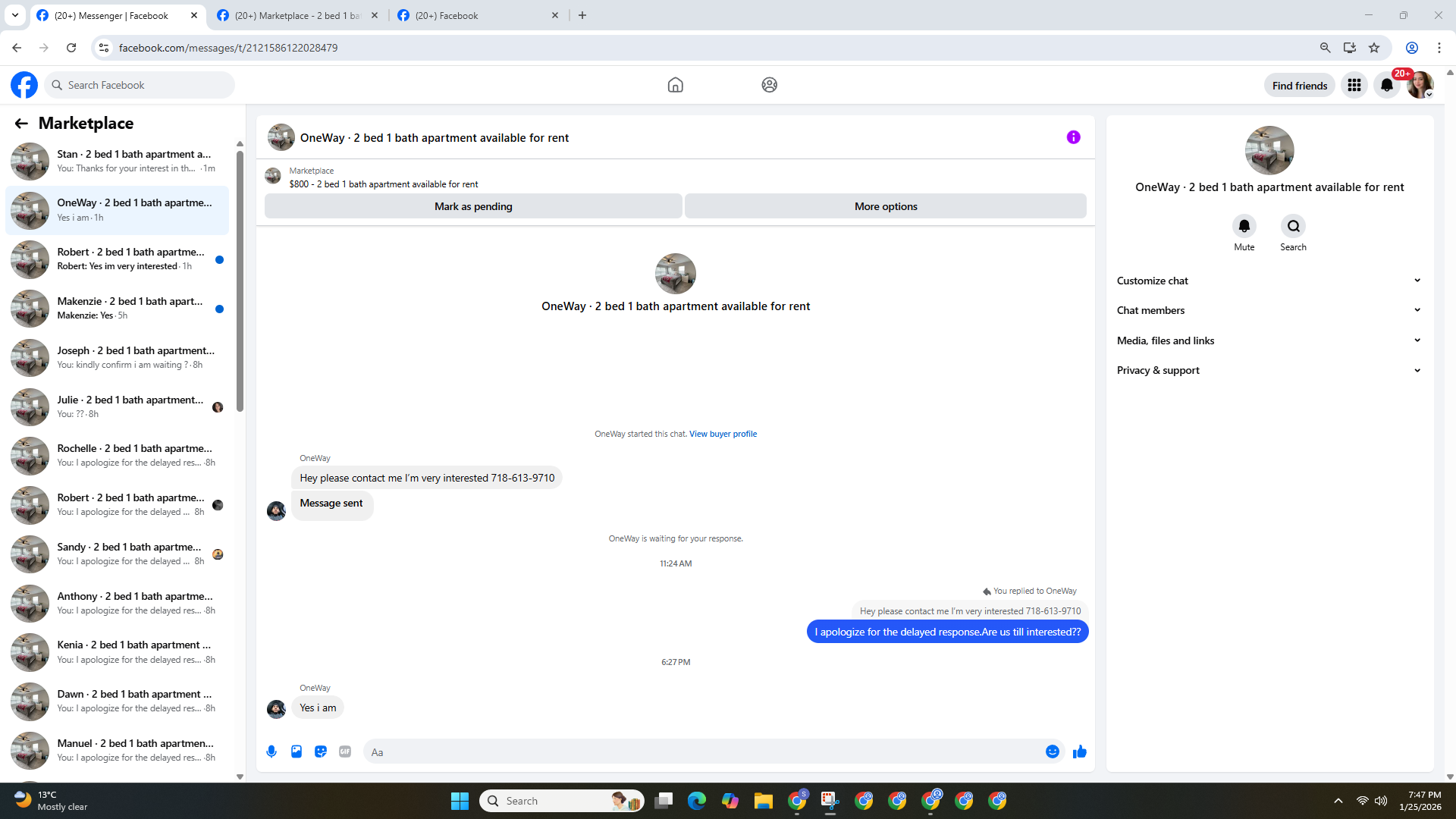The image size is (1456, 819).
Task: Mute this OneWay conversation
Action: [x=1244, y=226]
